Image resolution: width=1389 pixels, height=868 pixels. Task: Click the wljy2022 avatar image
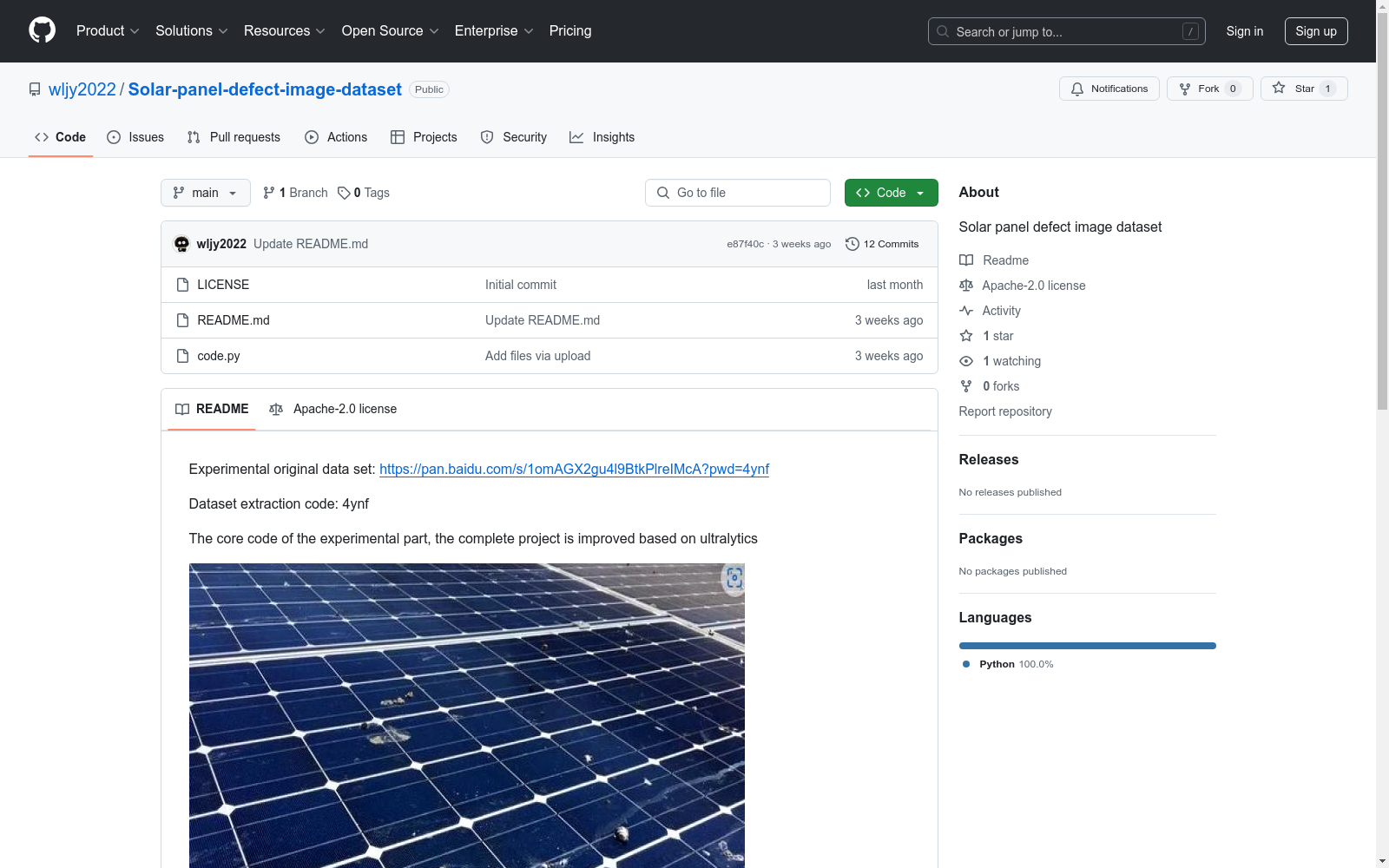click(x=181, y=244)
